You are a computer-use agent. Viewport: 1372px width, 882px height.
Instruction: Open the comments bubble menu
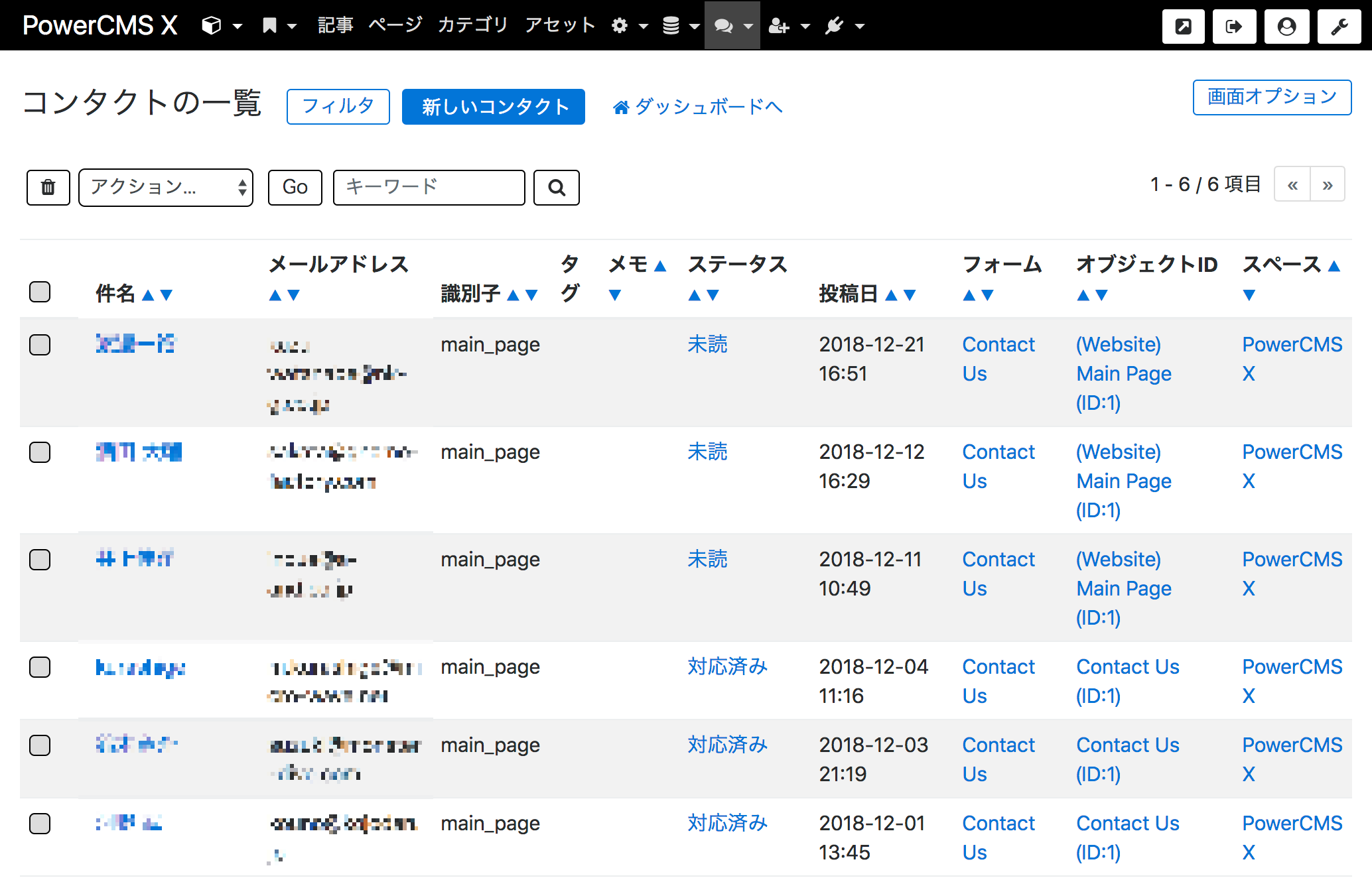(732, 26)
